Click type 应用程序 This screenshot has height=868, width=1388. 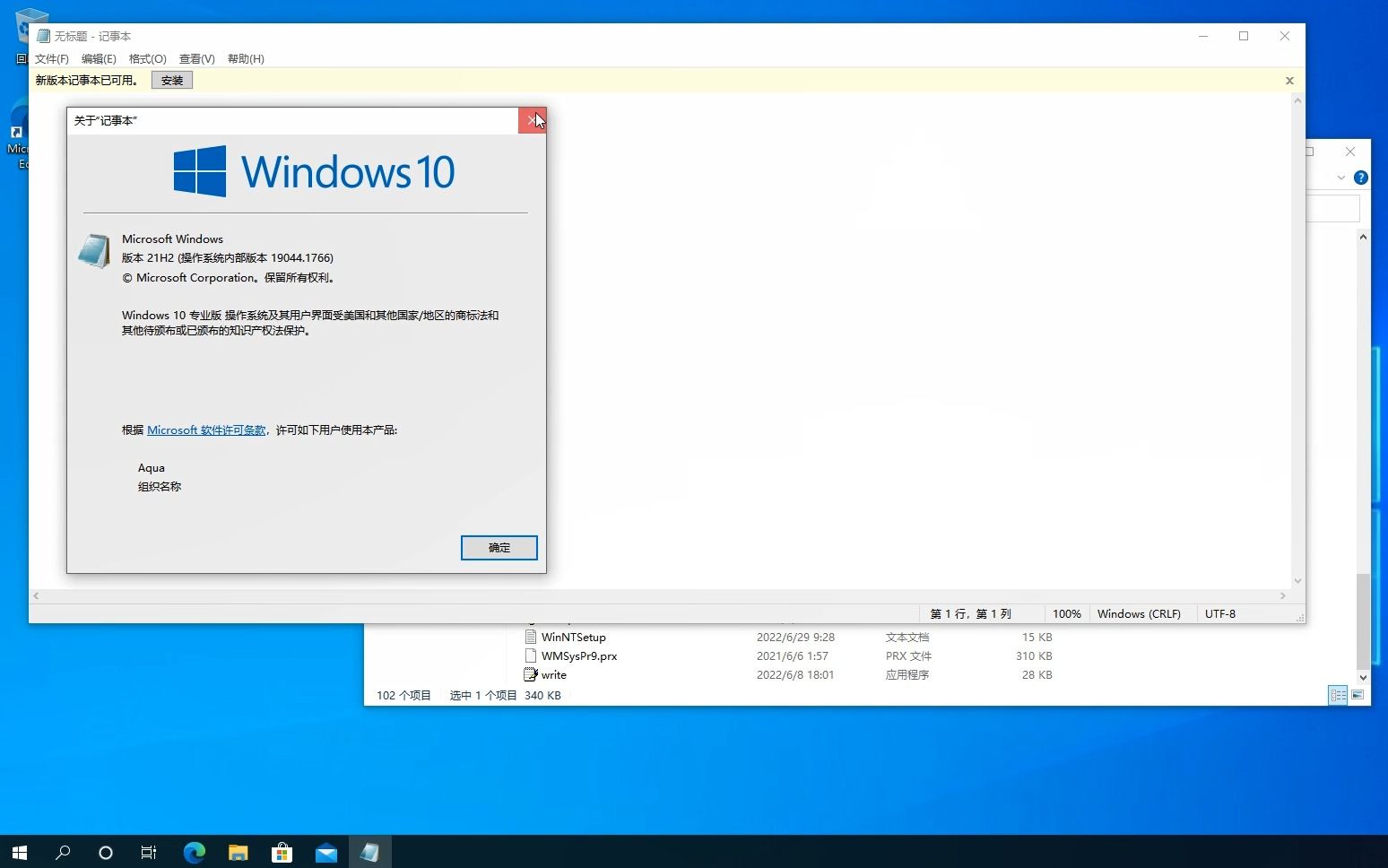pyautogui.click(x=907, y=674)
